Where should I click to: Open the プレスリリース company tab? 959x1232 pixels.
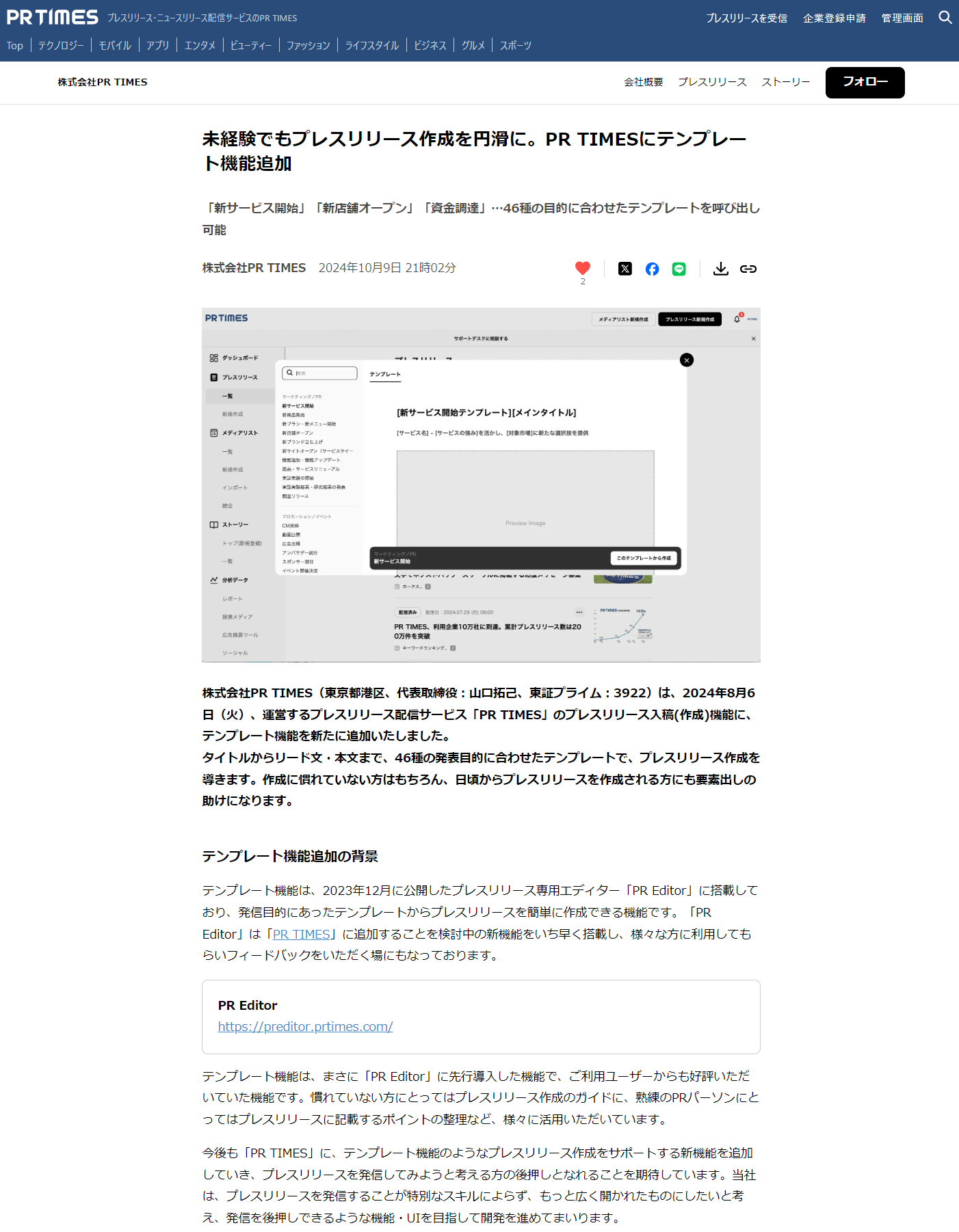pyautogui.click(x=712, y=82)
